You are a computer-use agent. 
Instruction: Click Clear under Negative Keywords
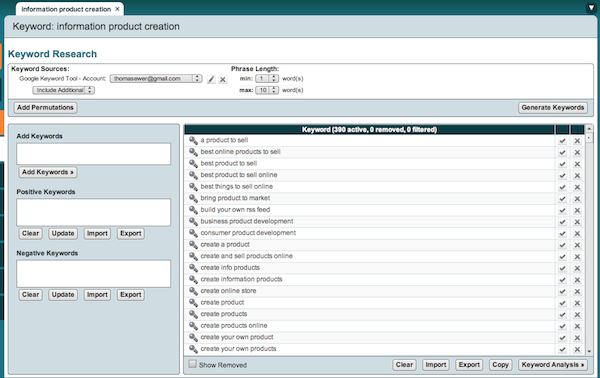point(30,295)
